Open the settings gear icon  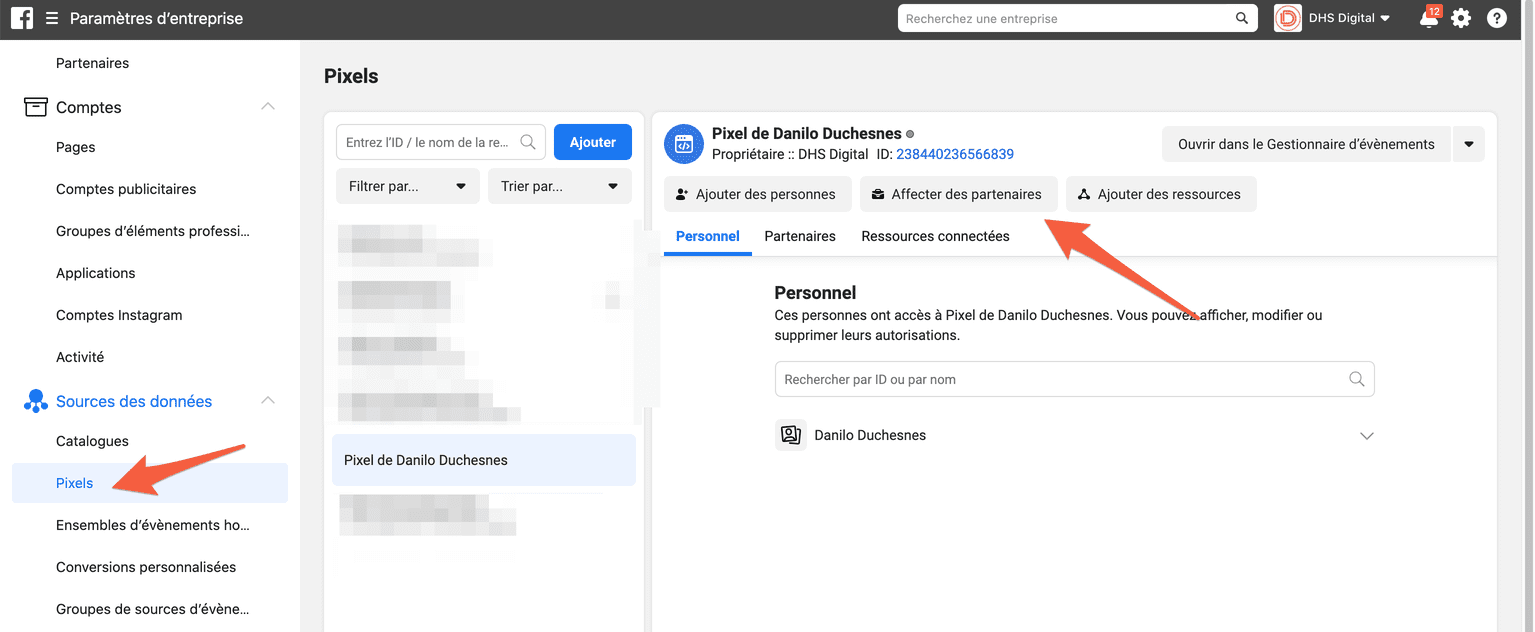1461,18
